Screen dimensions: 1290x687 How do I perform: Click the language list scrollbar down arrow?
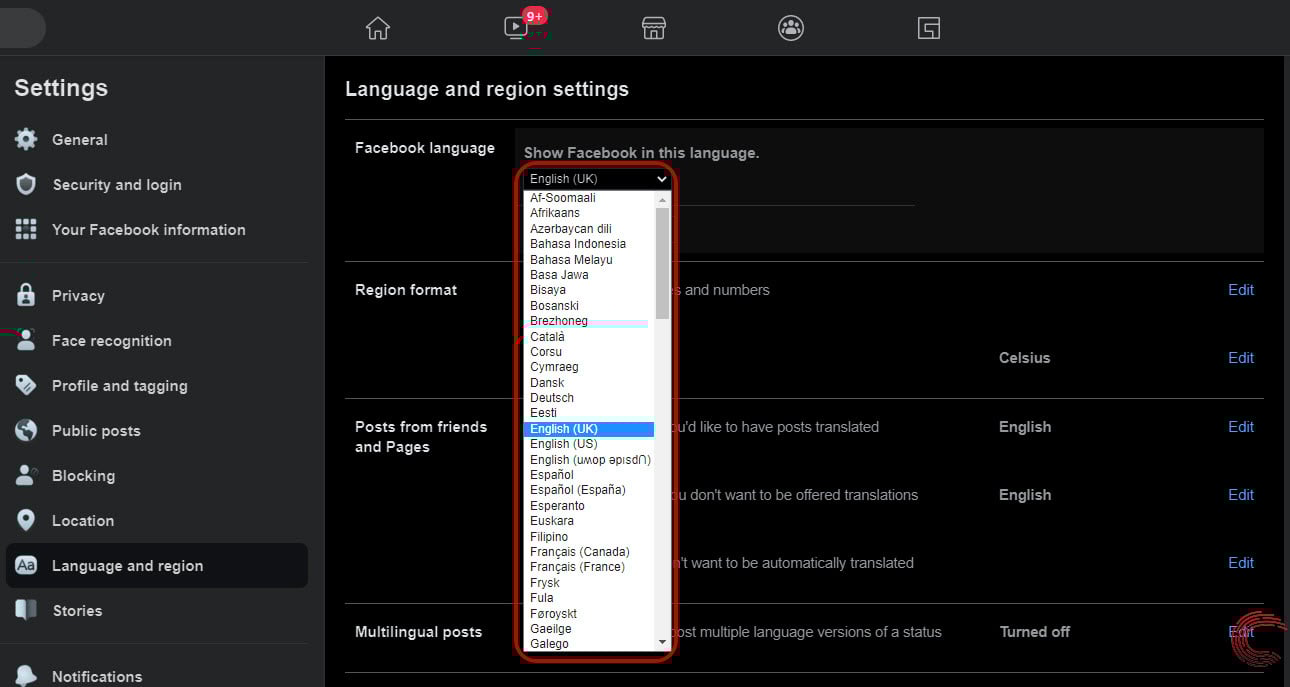click(659, 642)
